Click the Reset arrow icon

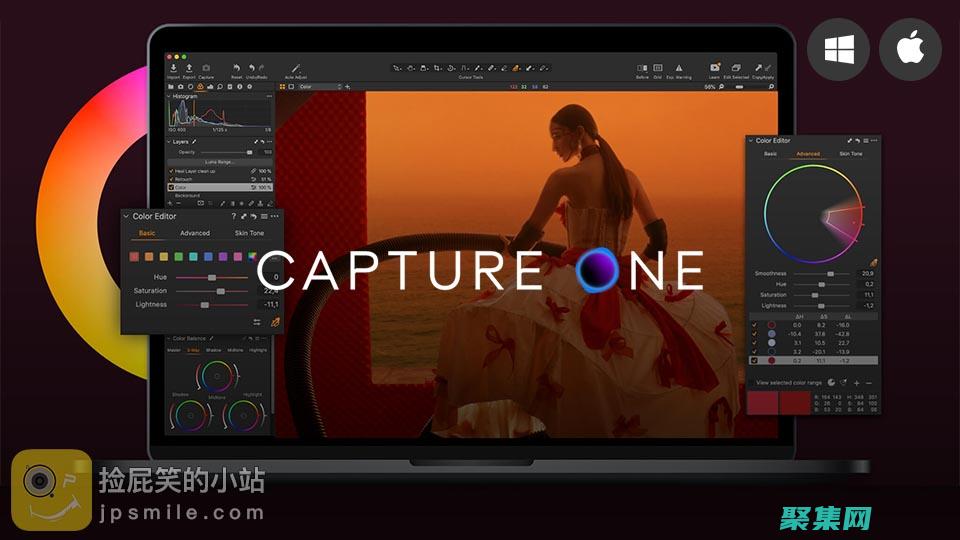[x=237, y=68]
